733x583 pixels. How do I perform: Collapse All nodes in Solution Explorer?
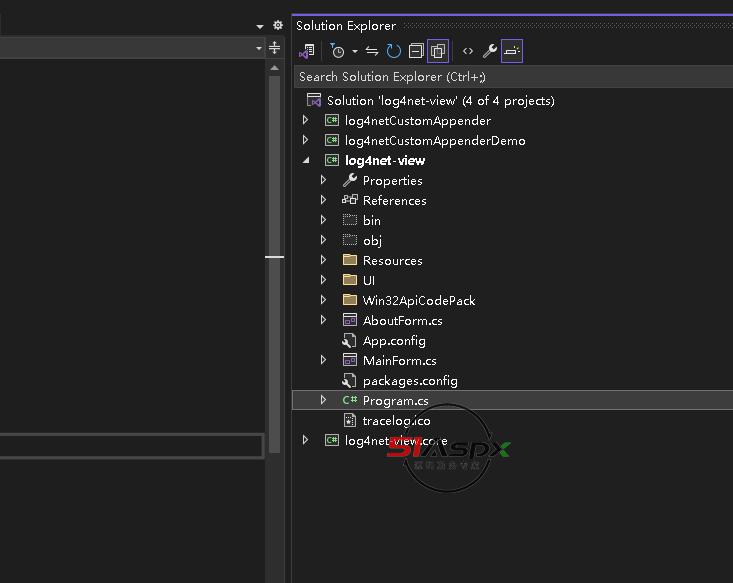(x=416, y=51)
